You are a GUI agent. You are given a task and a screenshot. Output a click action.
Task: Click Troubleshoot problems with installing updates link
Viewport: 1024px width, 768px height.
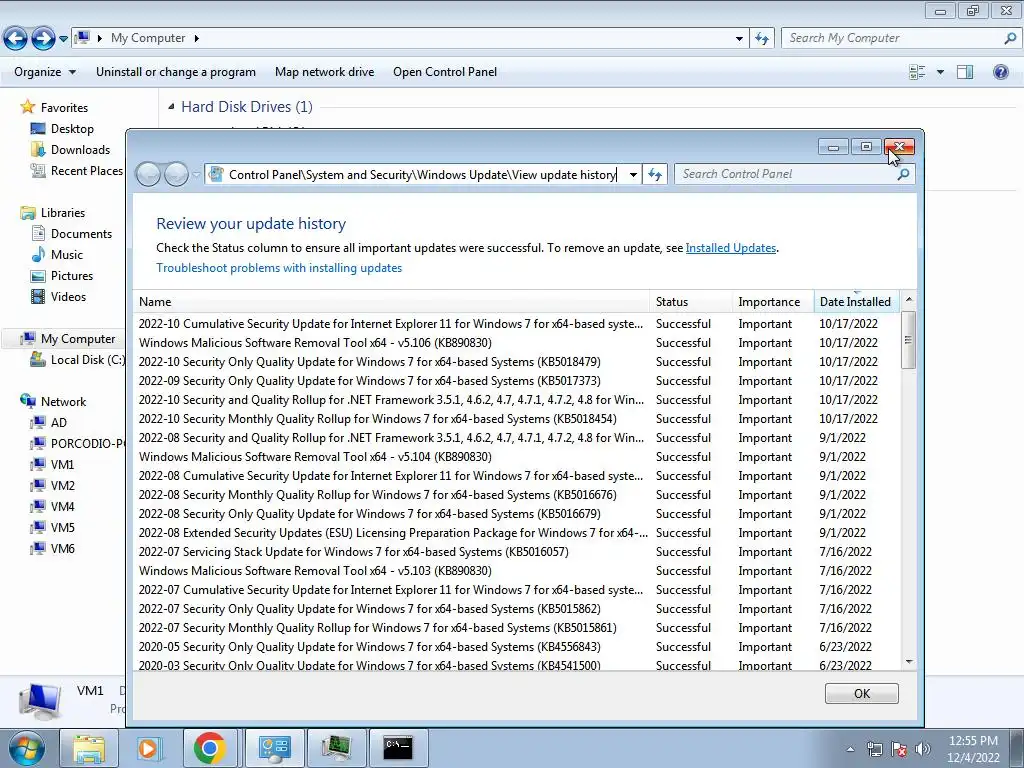279,268
